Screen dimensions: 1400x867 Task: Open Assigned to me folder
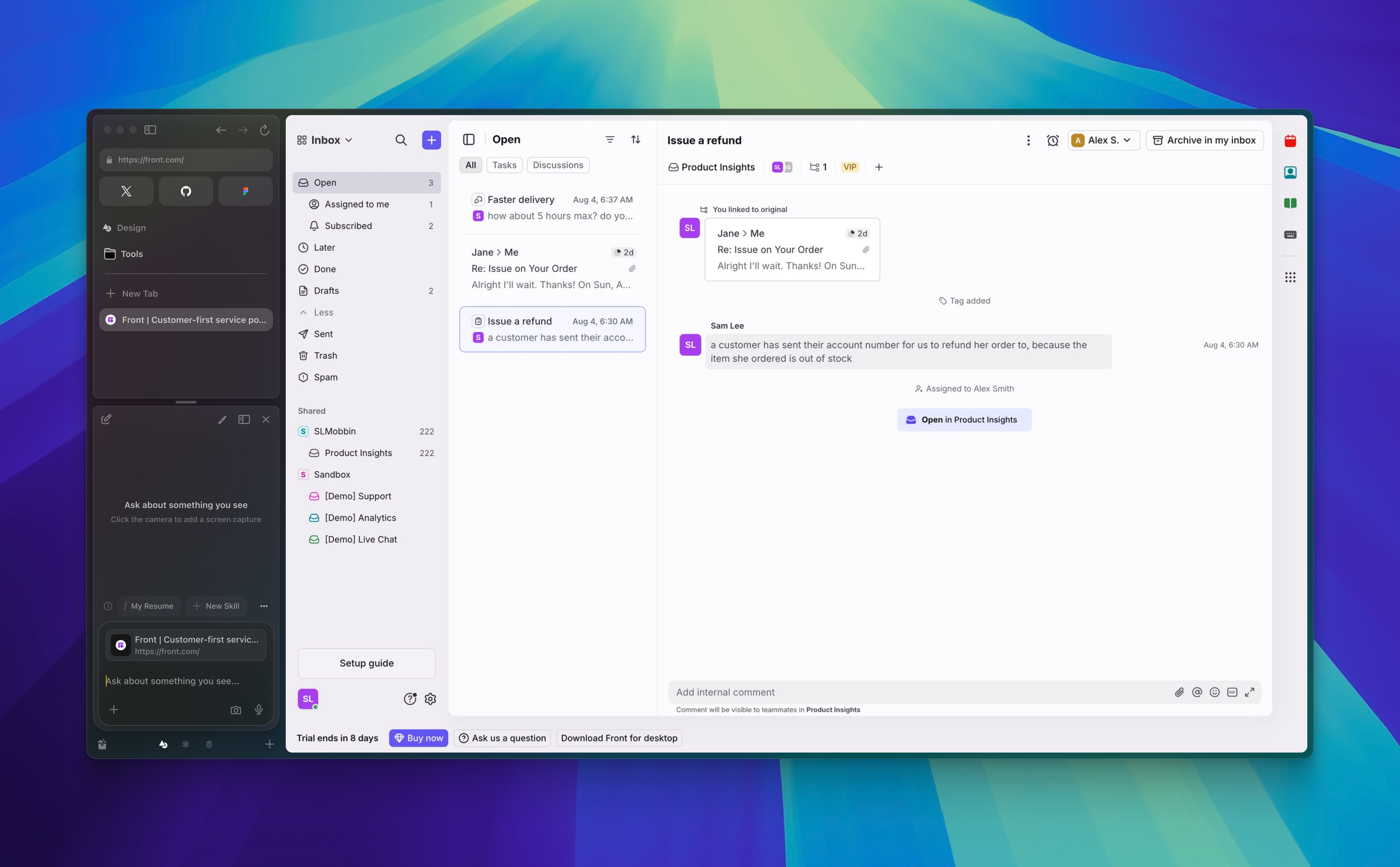(x=366, y=204)
